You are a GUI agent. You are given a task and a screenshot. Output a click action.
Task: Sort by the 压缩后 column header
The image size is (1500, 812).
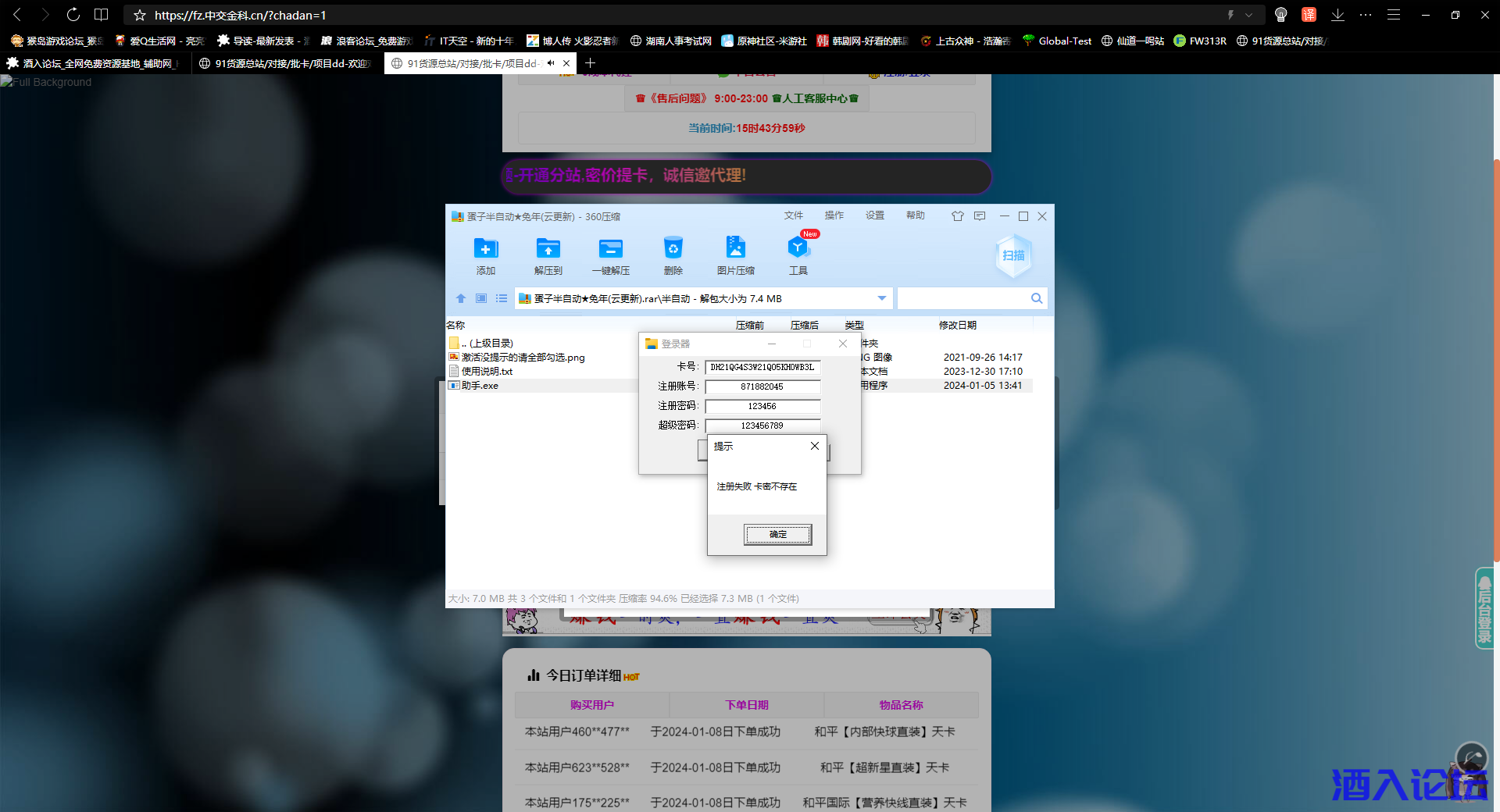pos(805,325)
